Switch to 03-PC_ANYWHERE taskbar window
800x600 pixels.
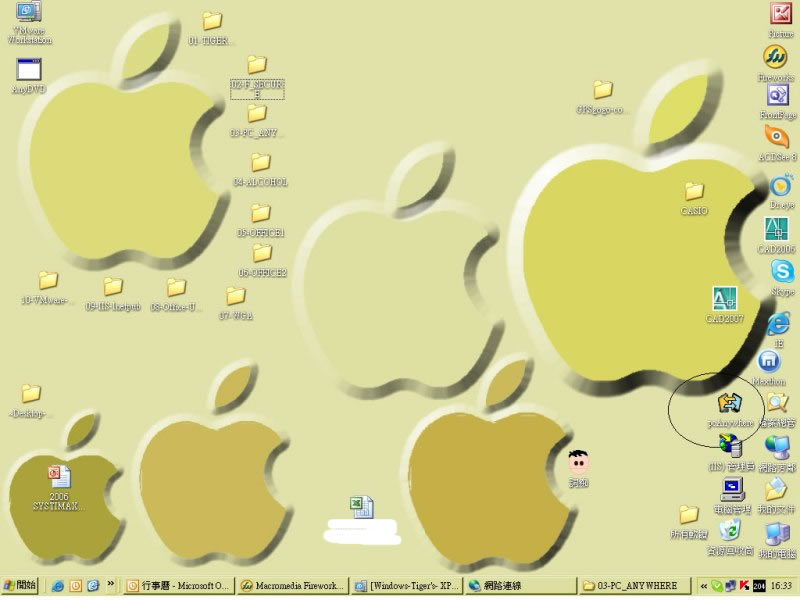coord(636,585)
